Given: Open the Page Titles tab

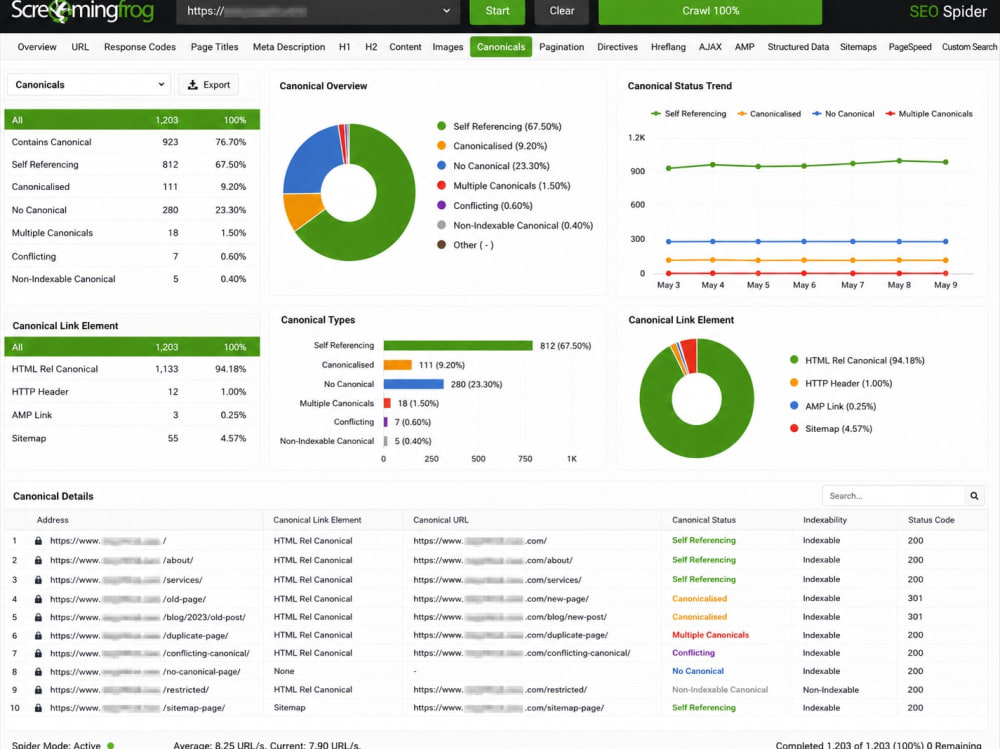Looking at the screenshot, I should click(214, 47).
